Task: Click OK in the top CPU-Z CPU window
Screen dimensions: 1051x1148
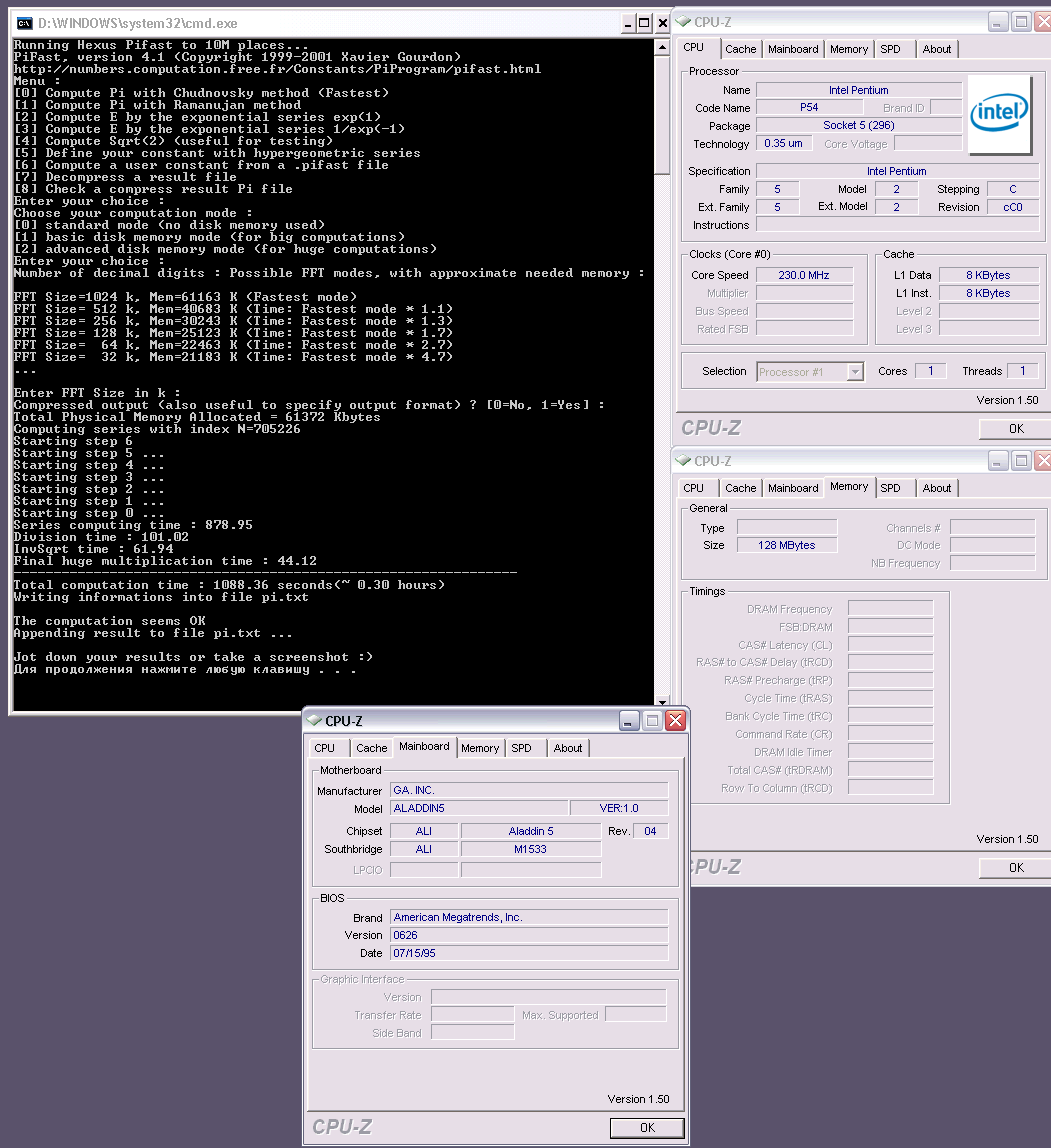Action: pyautogui.click(x=1016, y=429)
